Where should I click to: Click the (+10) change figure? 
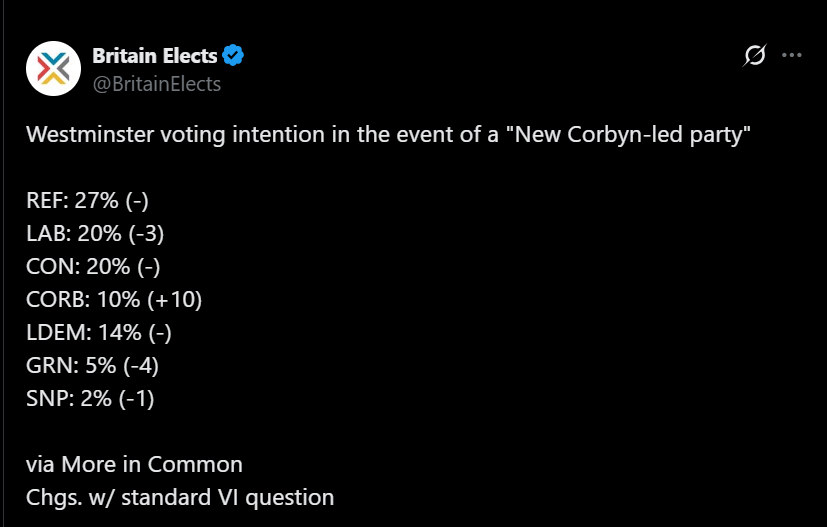175,300
